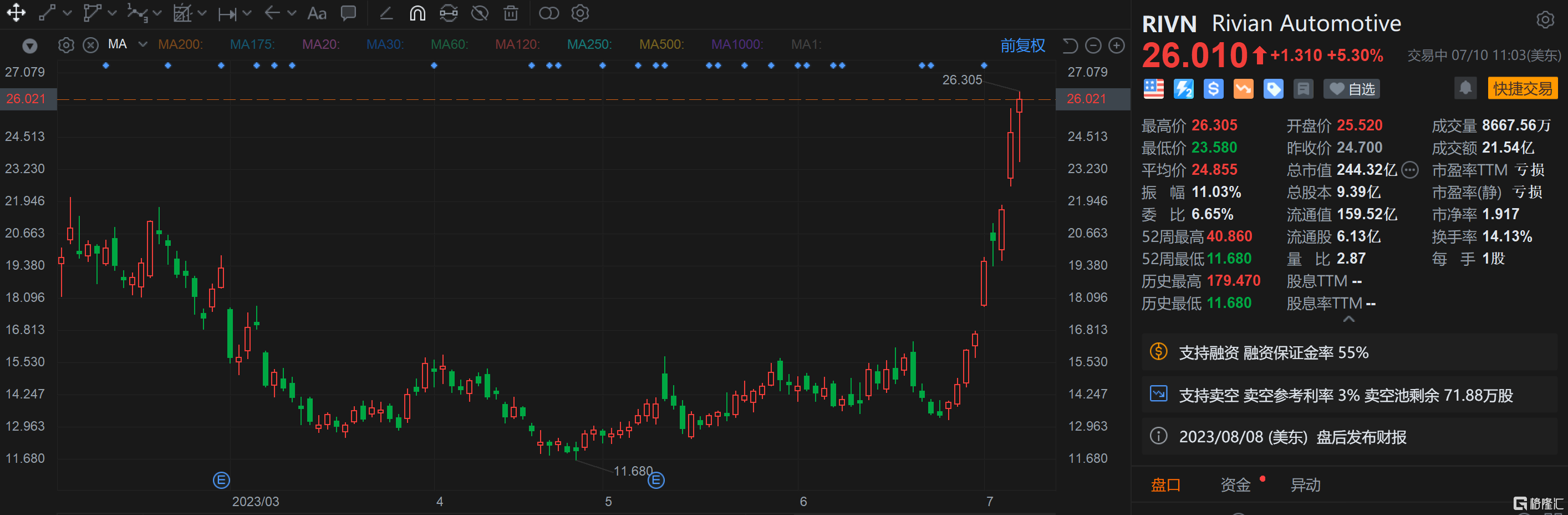Click the gray notes bookmark icon
The image size is (1568, 515).
tap(1302, 89)
